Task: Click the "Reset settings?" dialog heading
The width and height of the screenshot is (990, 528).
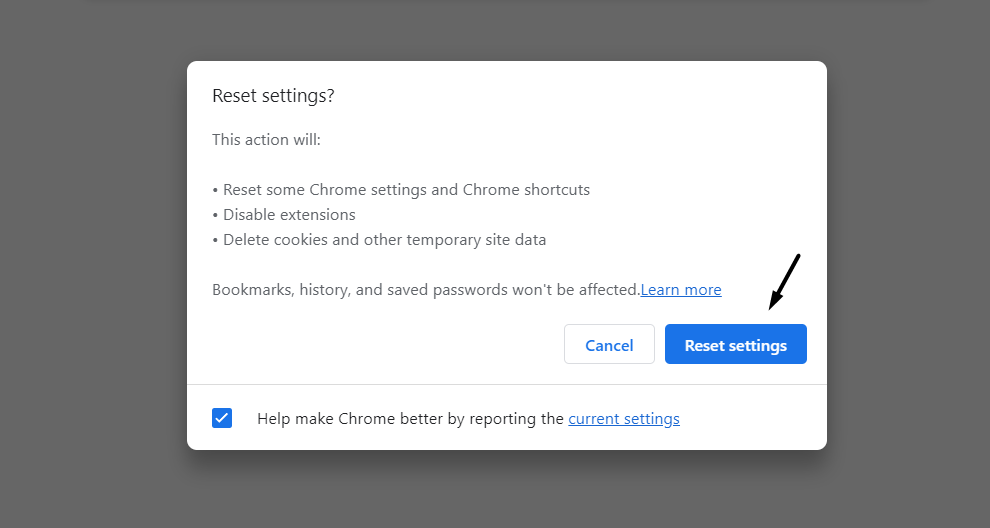Action: (x=273, y=96)
